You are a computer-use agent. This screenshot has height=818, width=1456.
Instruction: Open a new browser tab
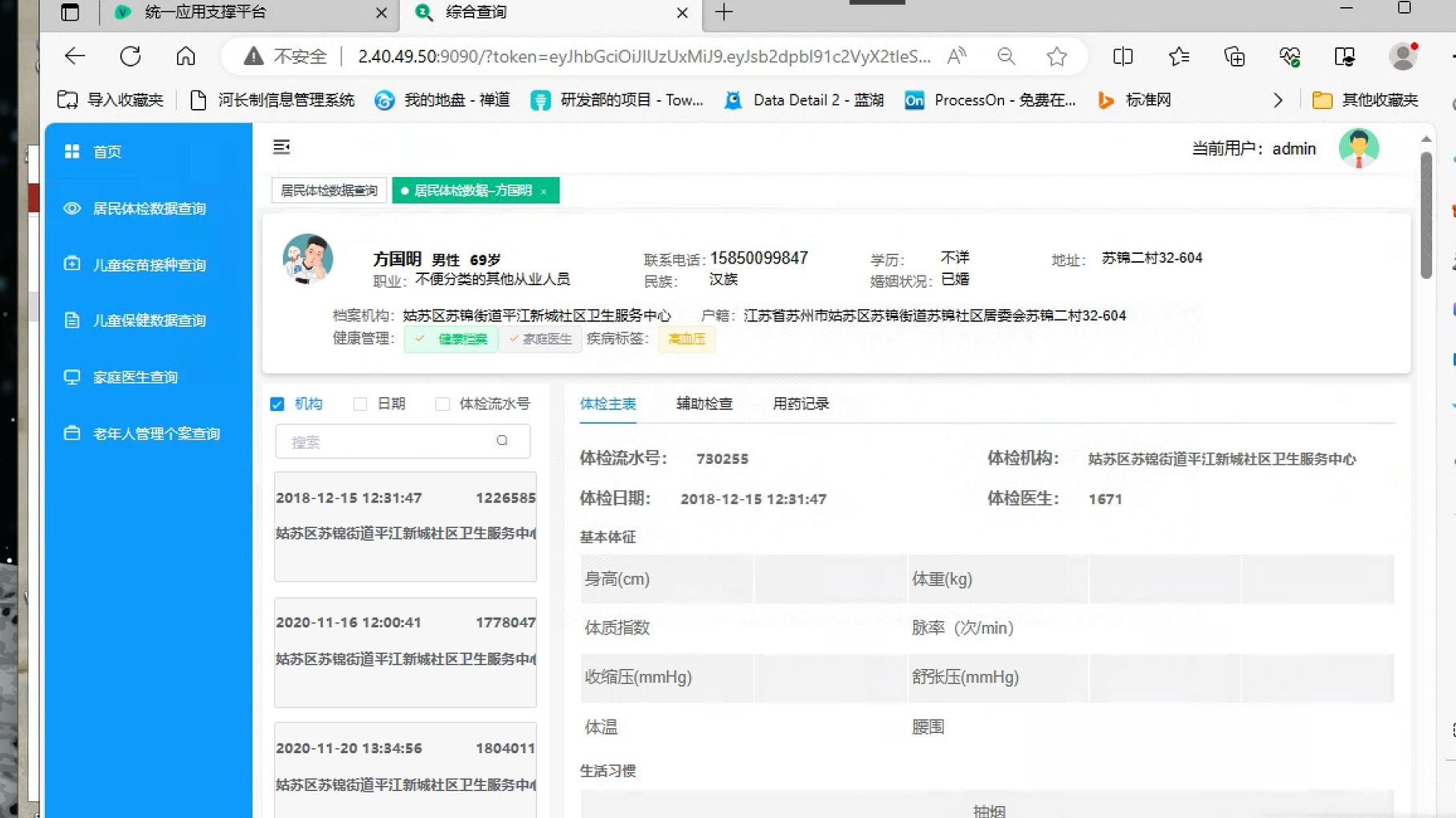click(x=724, y=12)
